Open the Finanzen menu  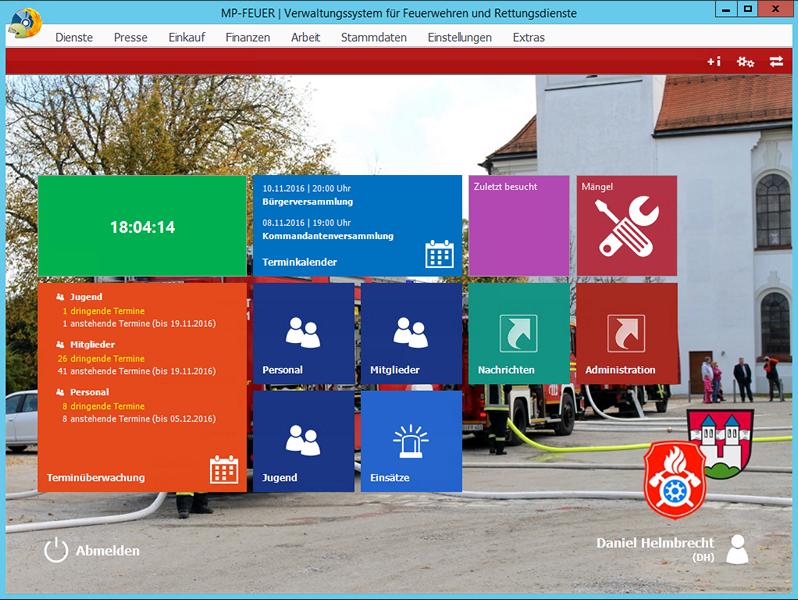click(247, 37)
